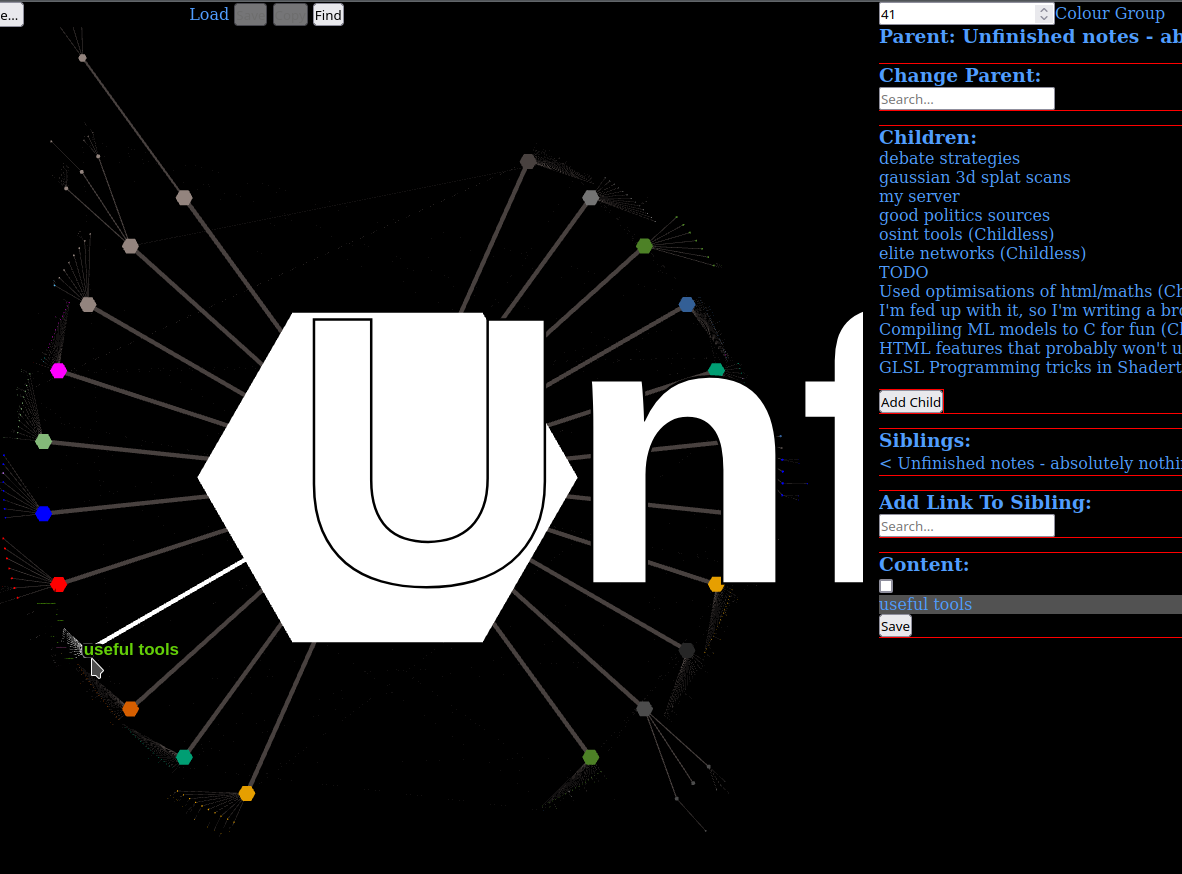Select the blue hexagon node on left
This screenshot has height=874, width=1182.
[x=43, y=513]
